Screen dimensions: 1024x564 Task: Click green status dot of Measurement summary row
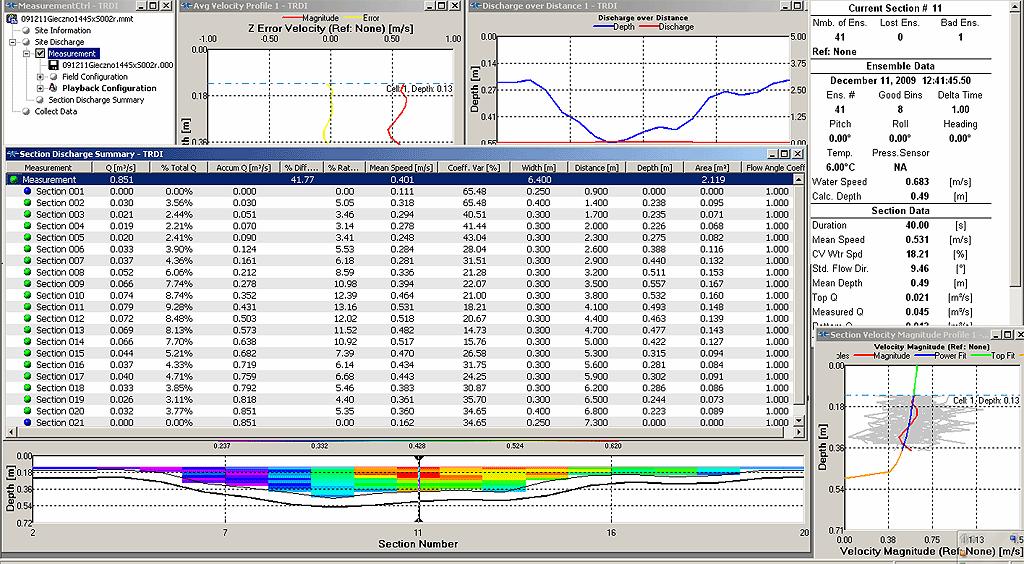point(14,180)
